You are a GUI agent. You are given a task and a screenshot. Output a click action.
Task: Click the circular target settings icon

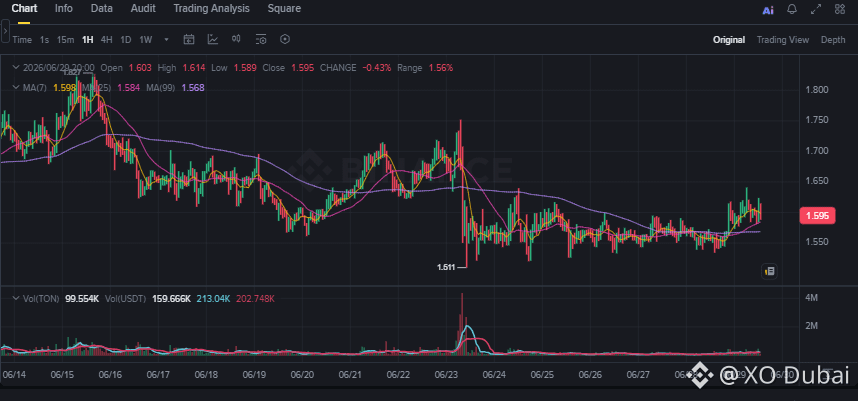click(x=285, y=39)
